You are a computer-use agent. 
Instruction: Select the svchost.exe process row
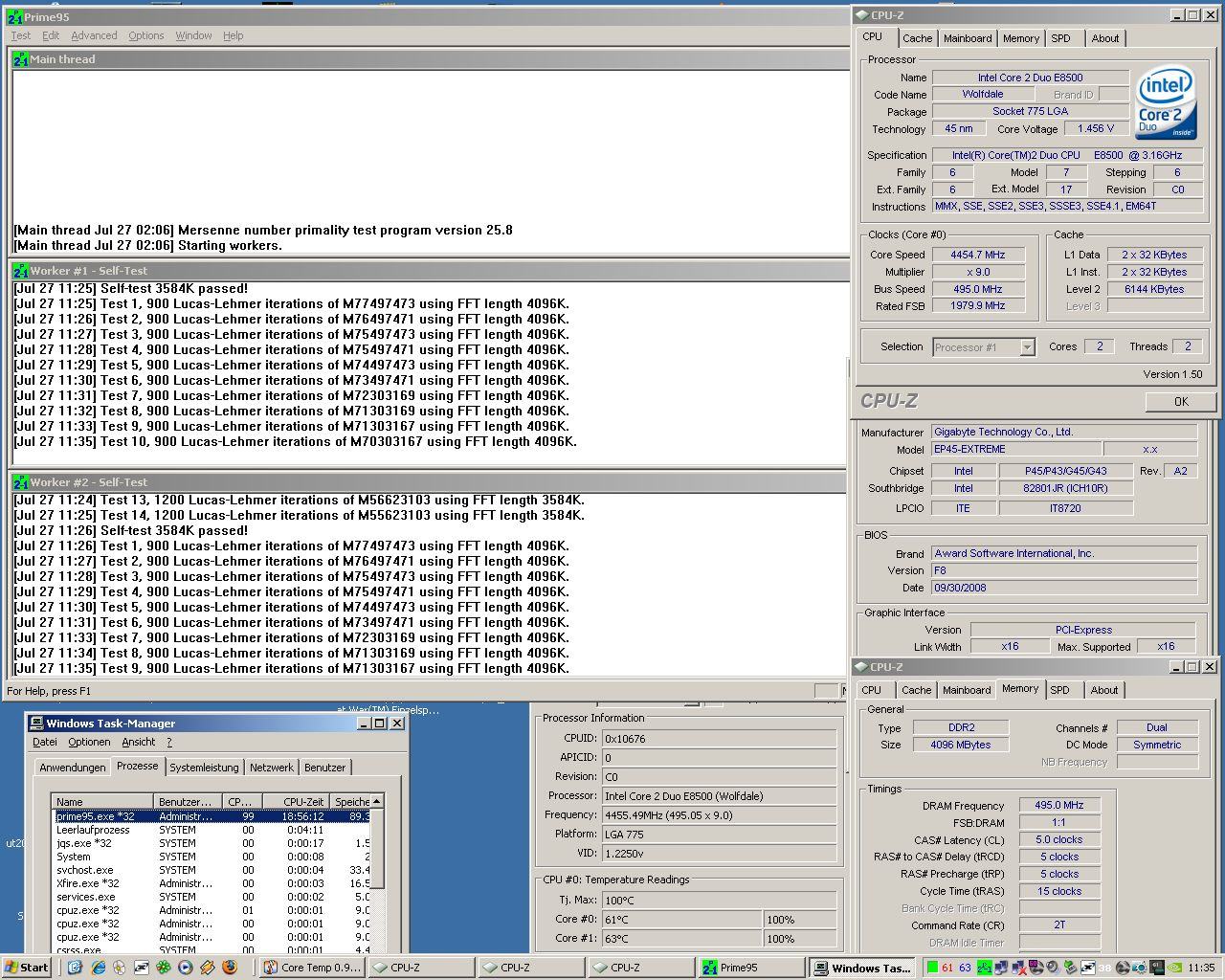[x=212, y=870]
